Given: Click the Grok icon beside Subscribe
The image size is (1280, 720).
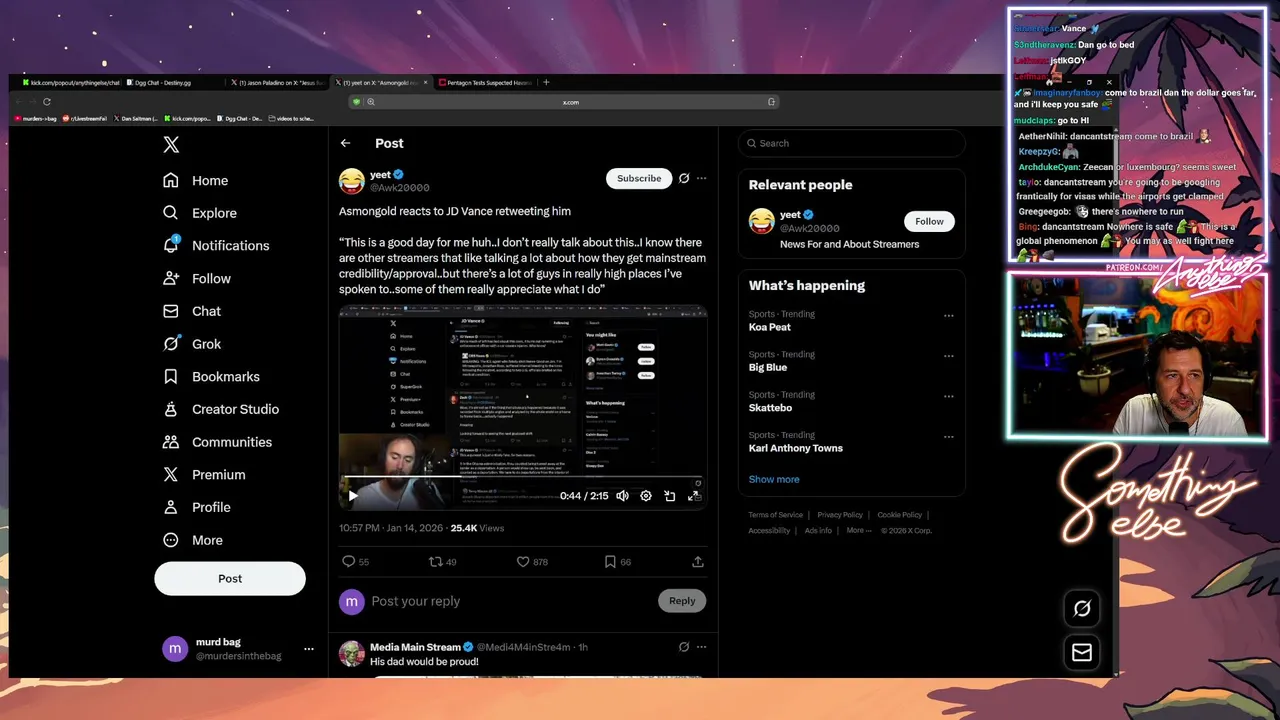Looking at the screenshot, I should click(x=684, y=178).
